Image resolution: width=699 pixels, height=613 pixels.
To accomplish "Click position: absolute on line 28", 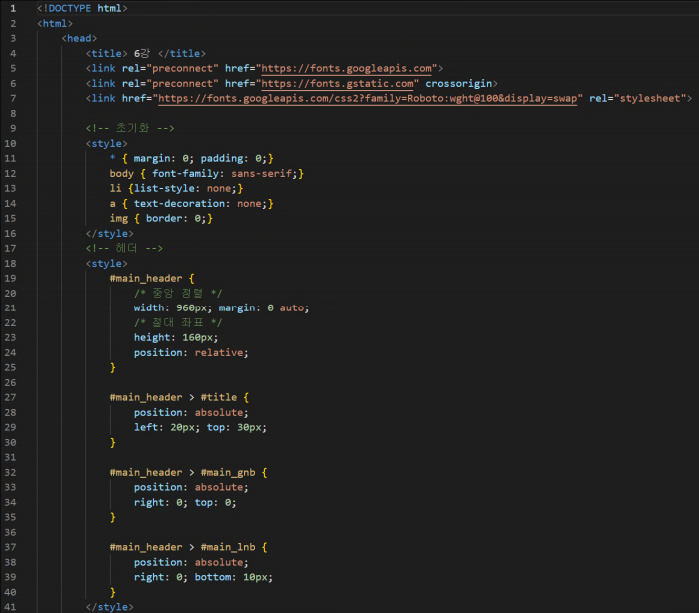I will [191, 412].
